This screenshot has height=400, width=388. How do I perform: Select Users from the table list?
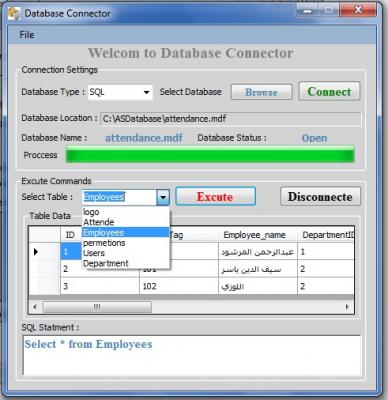point(126,253)
